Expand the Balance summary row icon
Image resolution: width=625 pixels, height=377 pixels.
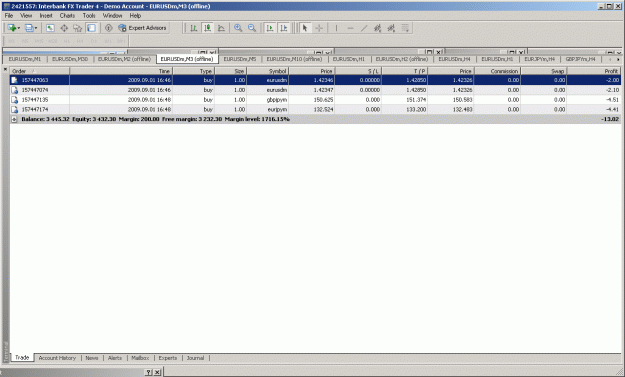click(x=14, y=119)
